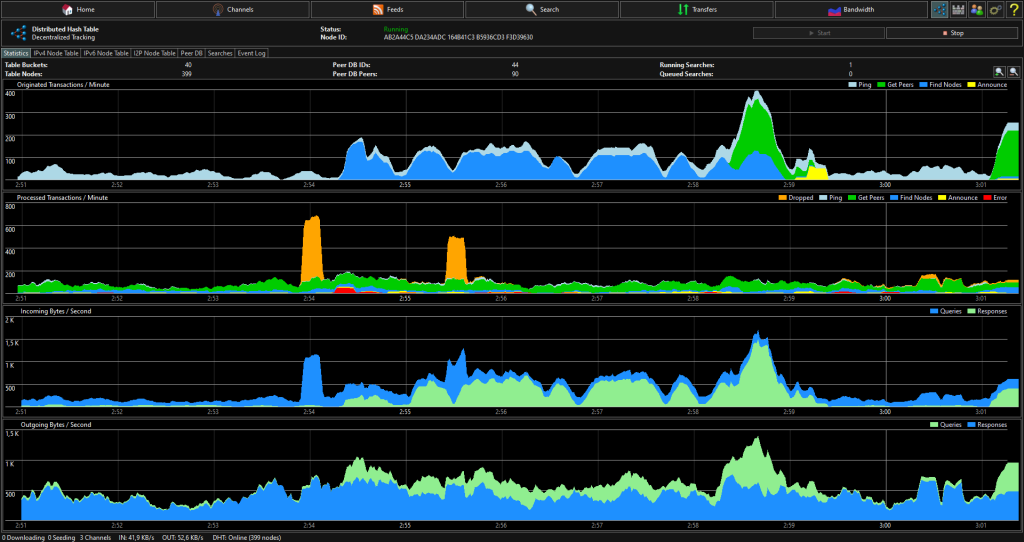Click the Peer DB Peers value 90
Screen dimensions: 1024x542
(x=515, y=74)
